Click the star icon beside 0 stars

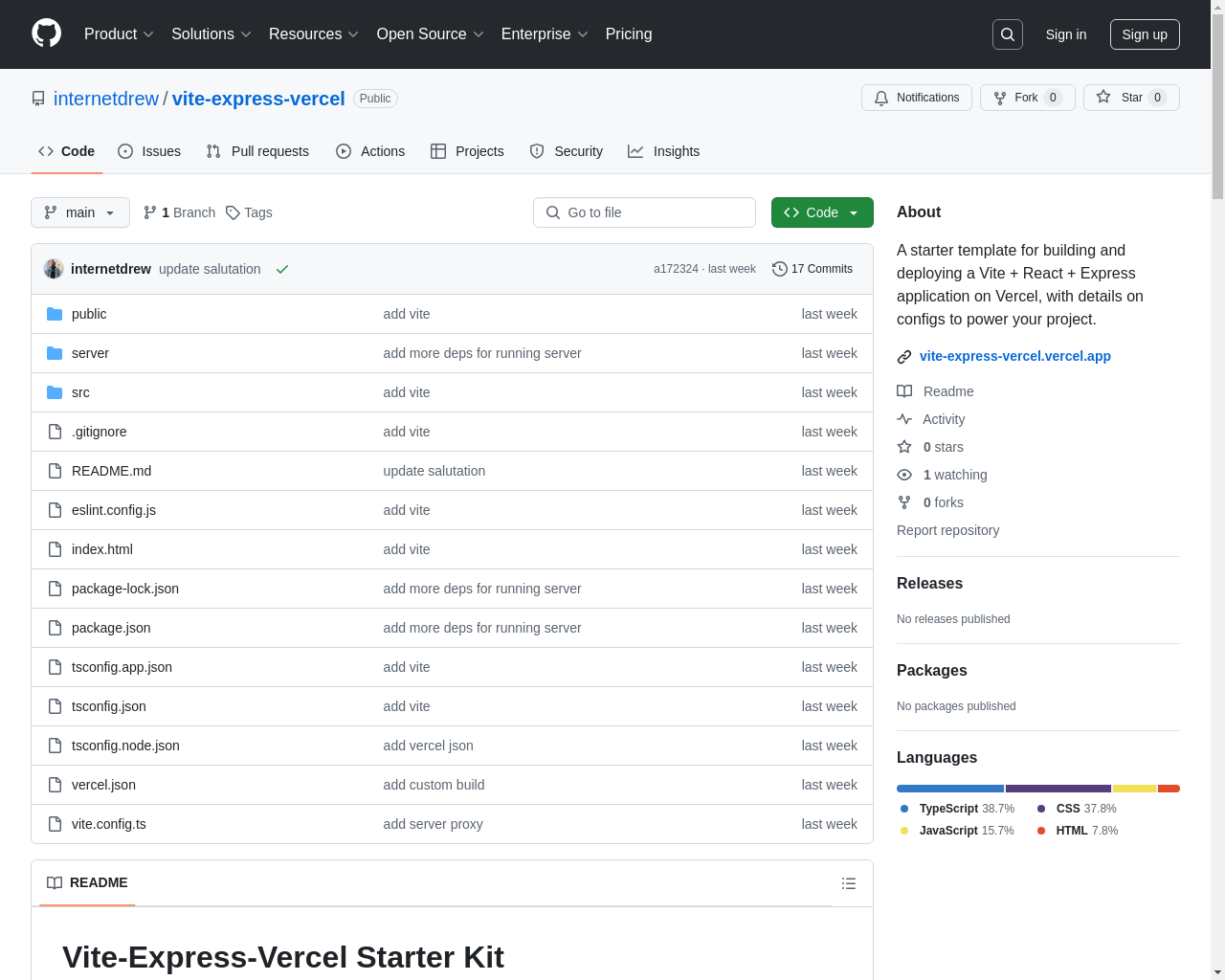pos(904,447)
